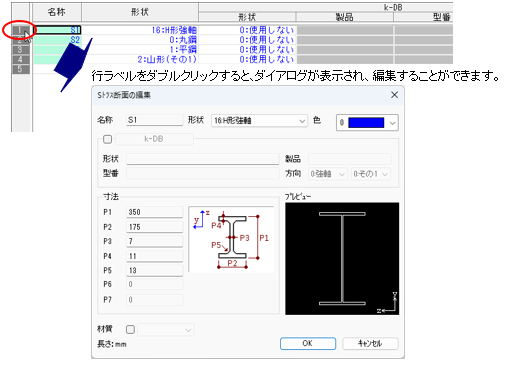The image size is (510, 365).
Task: Click the H-section dimension diagram
Action: 231,239
